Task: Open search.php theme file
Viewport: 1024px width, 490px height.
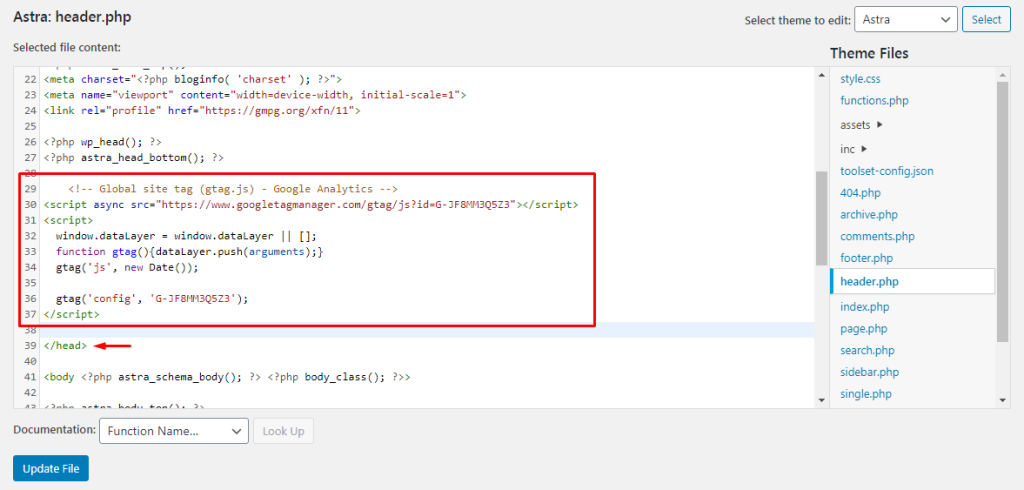Action: point(866,350)
